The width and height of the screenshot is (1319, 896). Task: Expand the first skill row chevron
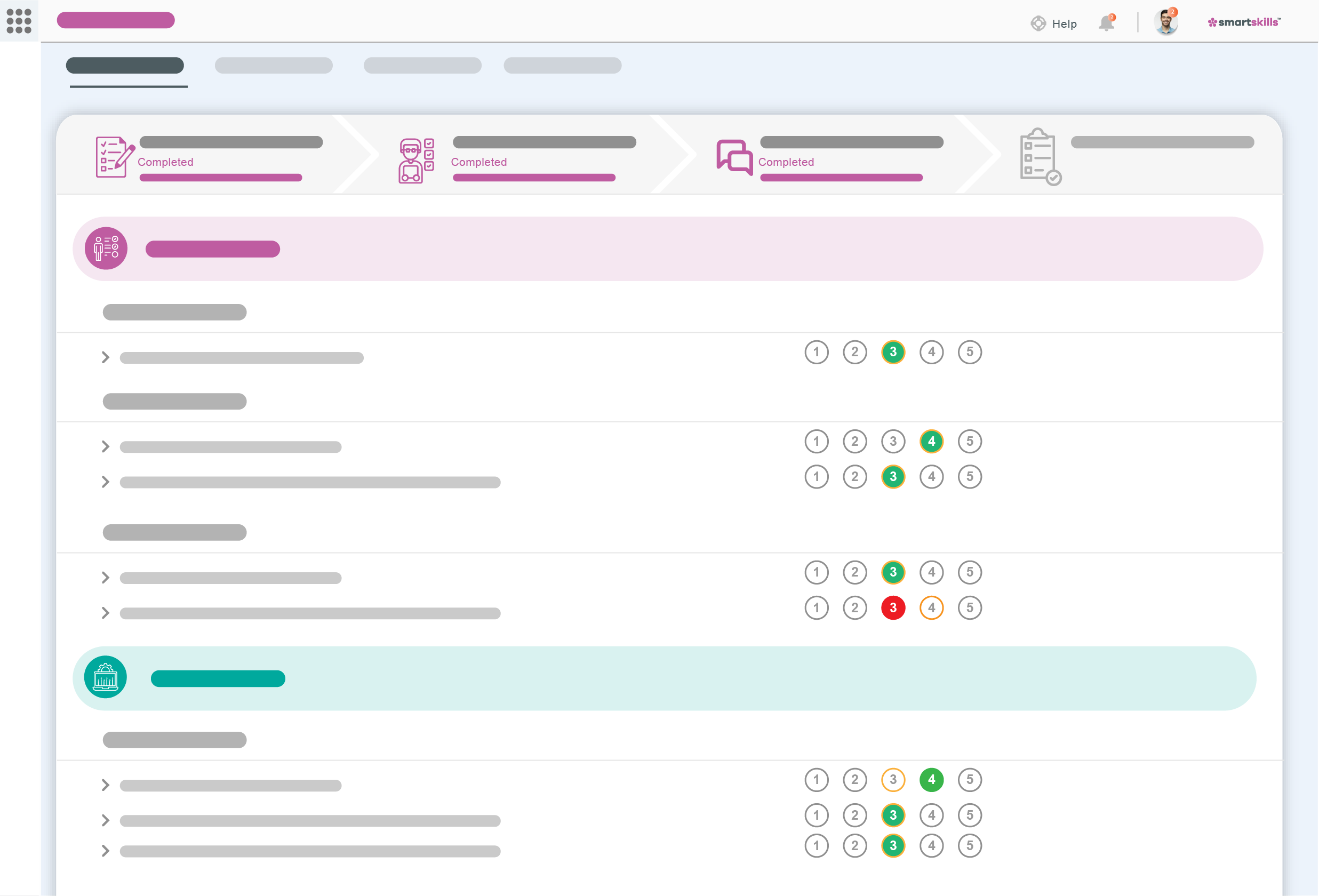[x=106, y=357]
